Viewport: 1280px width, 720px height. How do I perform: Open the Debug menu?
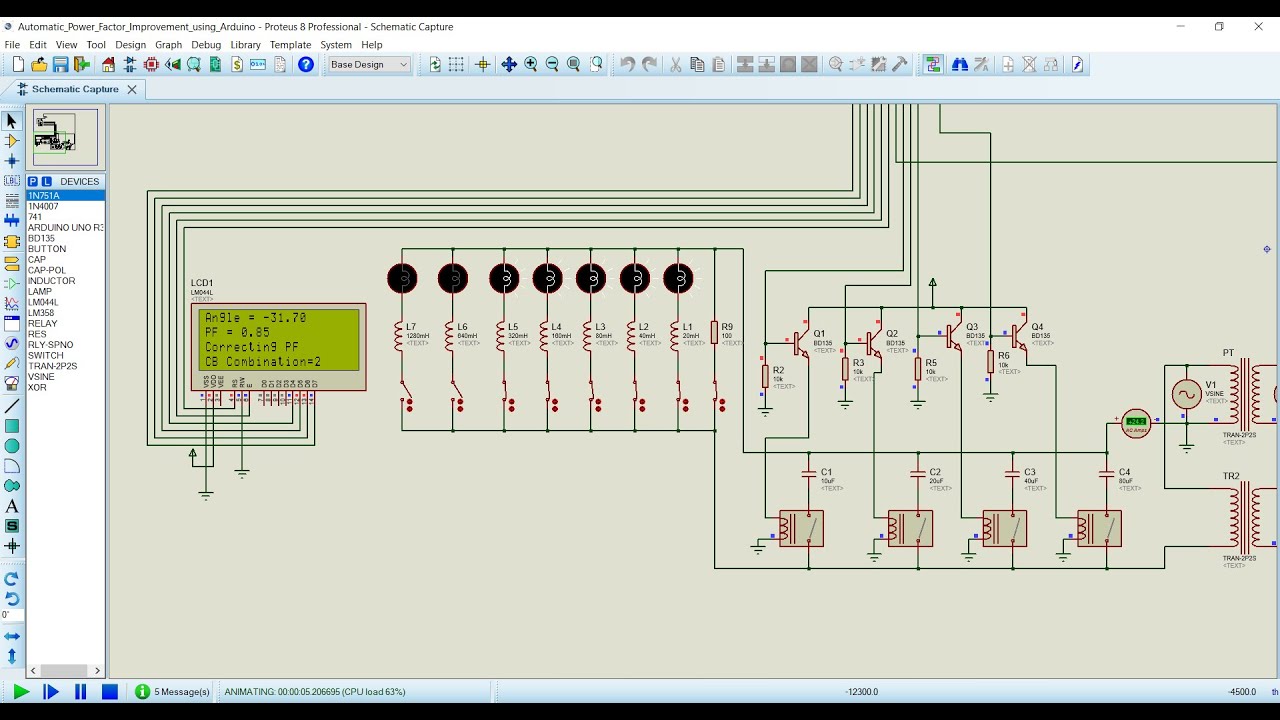point(206,45)
